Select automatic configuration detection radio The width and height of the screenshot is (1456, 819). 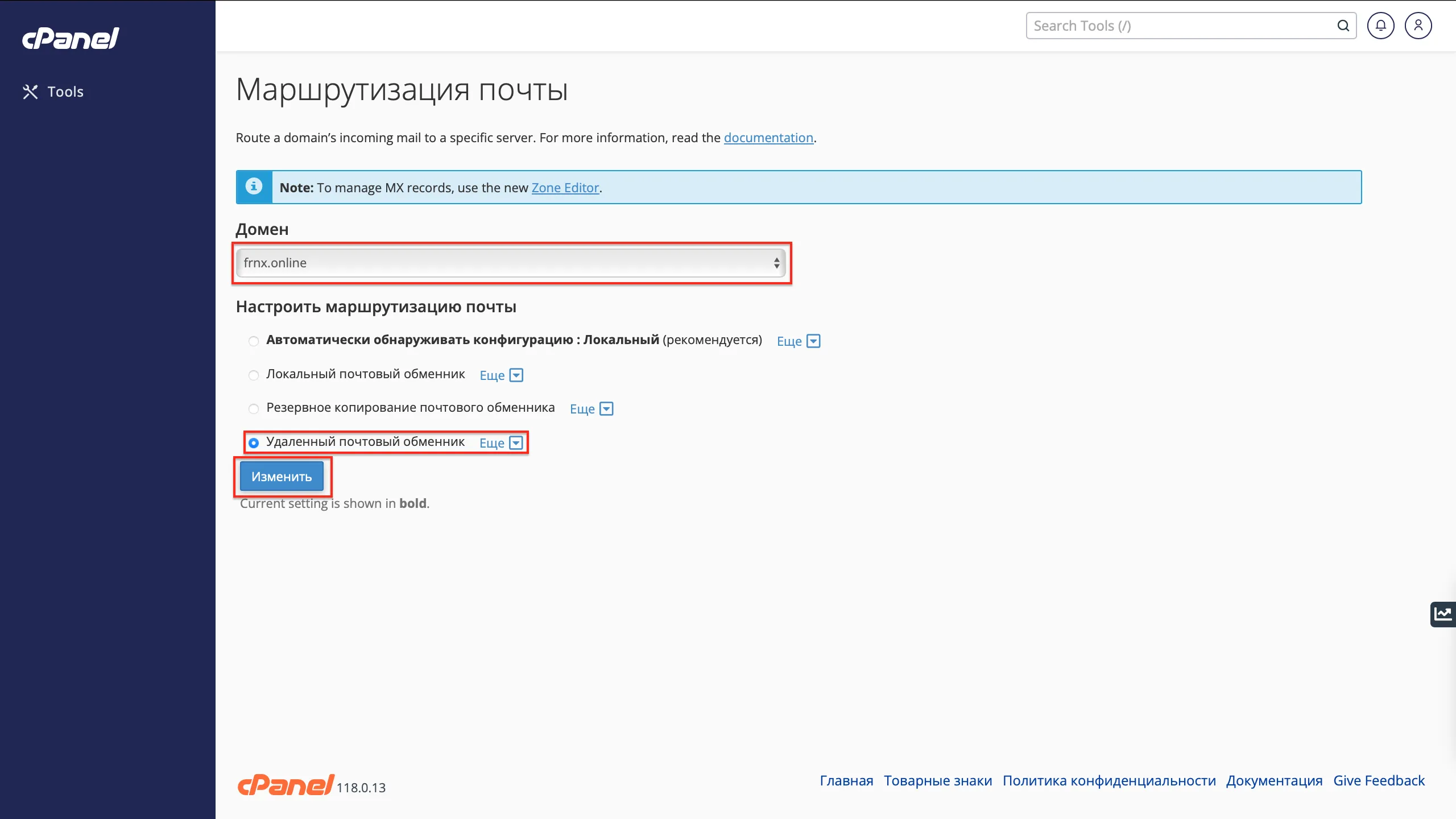pos(254,341)
